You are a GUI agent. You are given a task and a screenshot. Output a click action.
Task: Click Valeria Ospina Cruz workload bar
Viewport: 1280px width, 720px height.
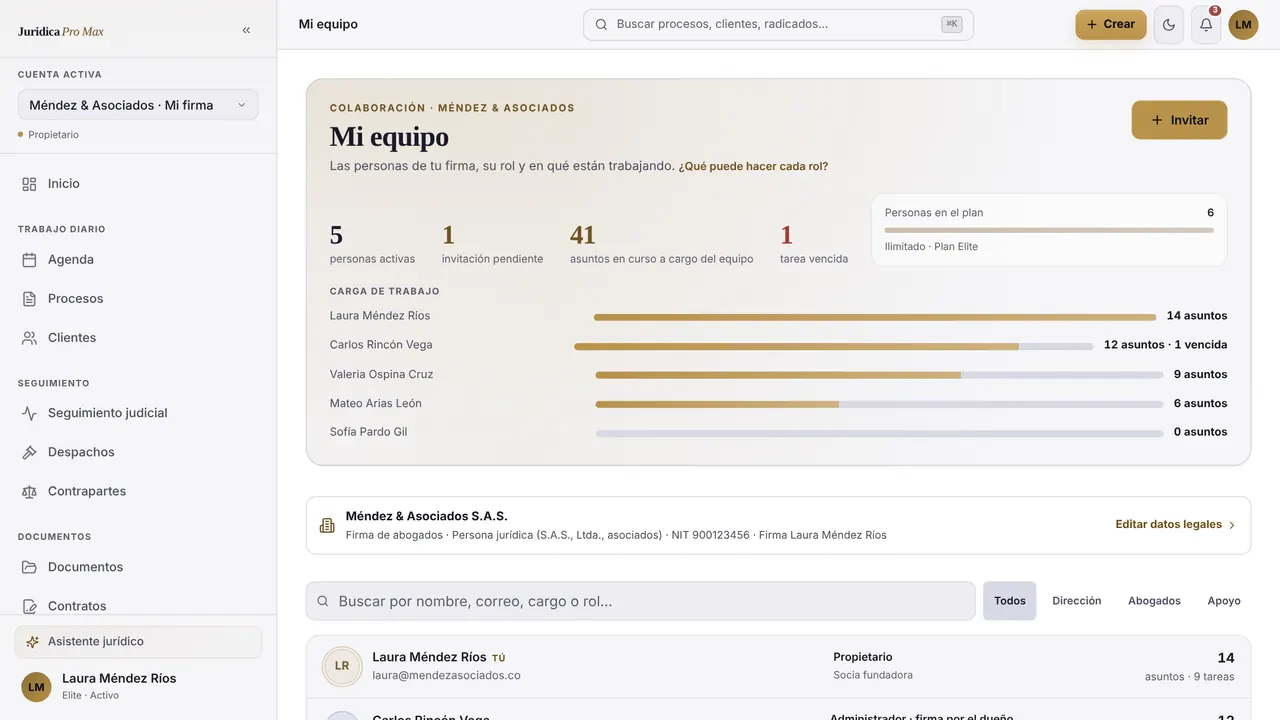tap(879, 375)
